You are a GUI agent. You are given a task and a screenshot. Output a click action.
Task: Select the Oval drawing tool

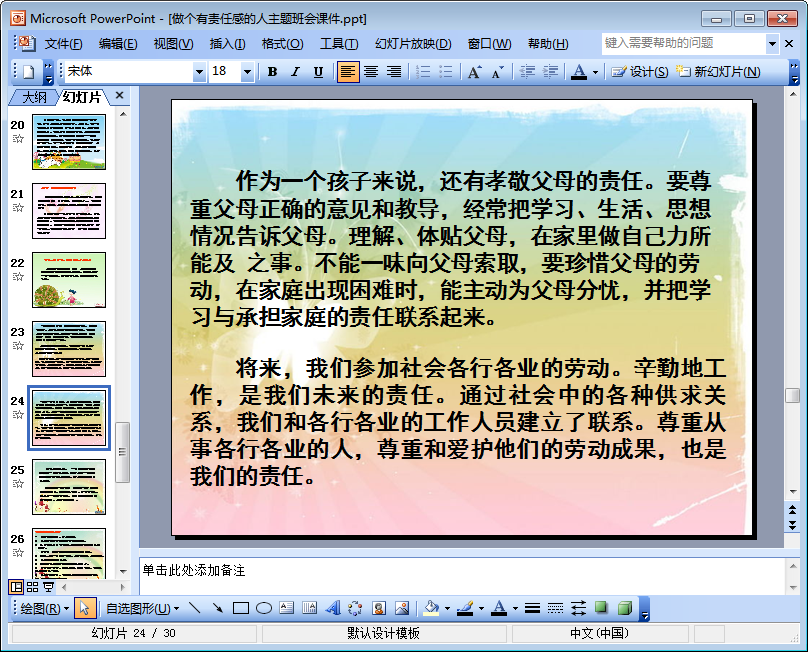point(264,608)
